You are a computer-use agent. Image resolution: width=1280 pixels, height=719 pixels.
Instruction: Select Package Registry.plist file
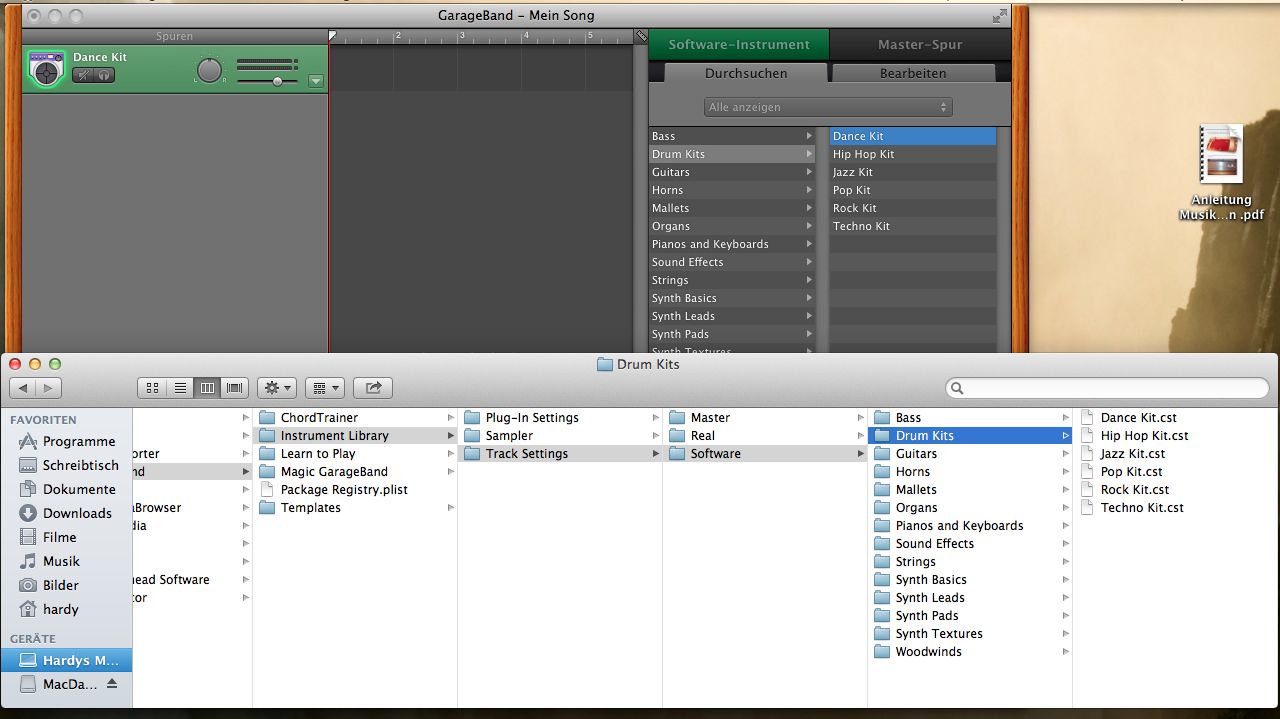355,490
